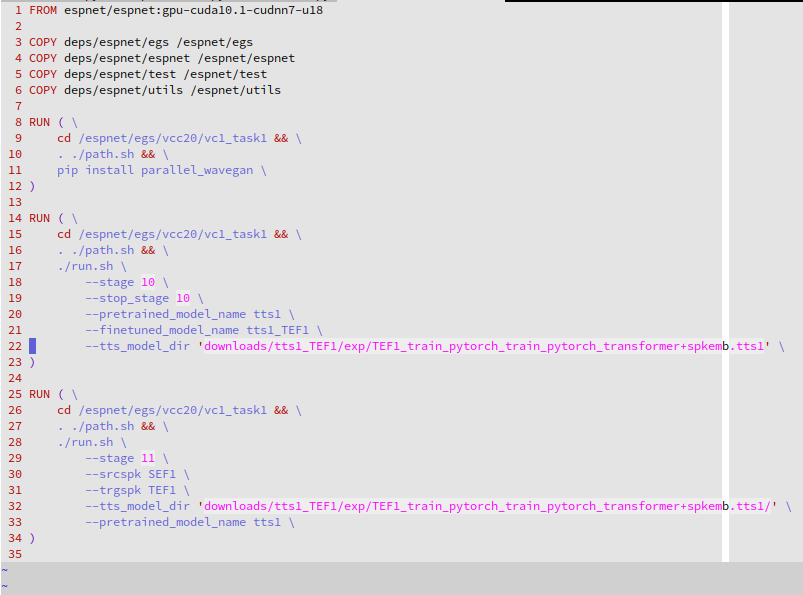Click --pretrained_model_name tts1 on line 20

(183, 314)
